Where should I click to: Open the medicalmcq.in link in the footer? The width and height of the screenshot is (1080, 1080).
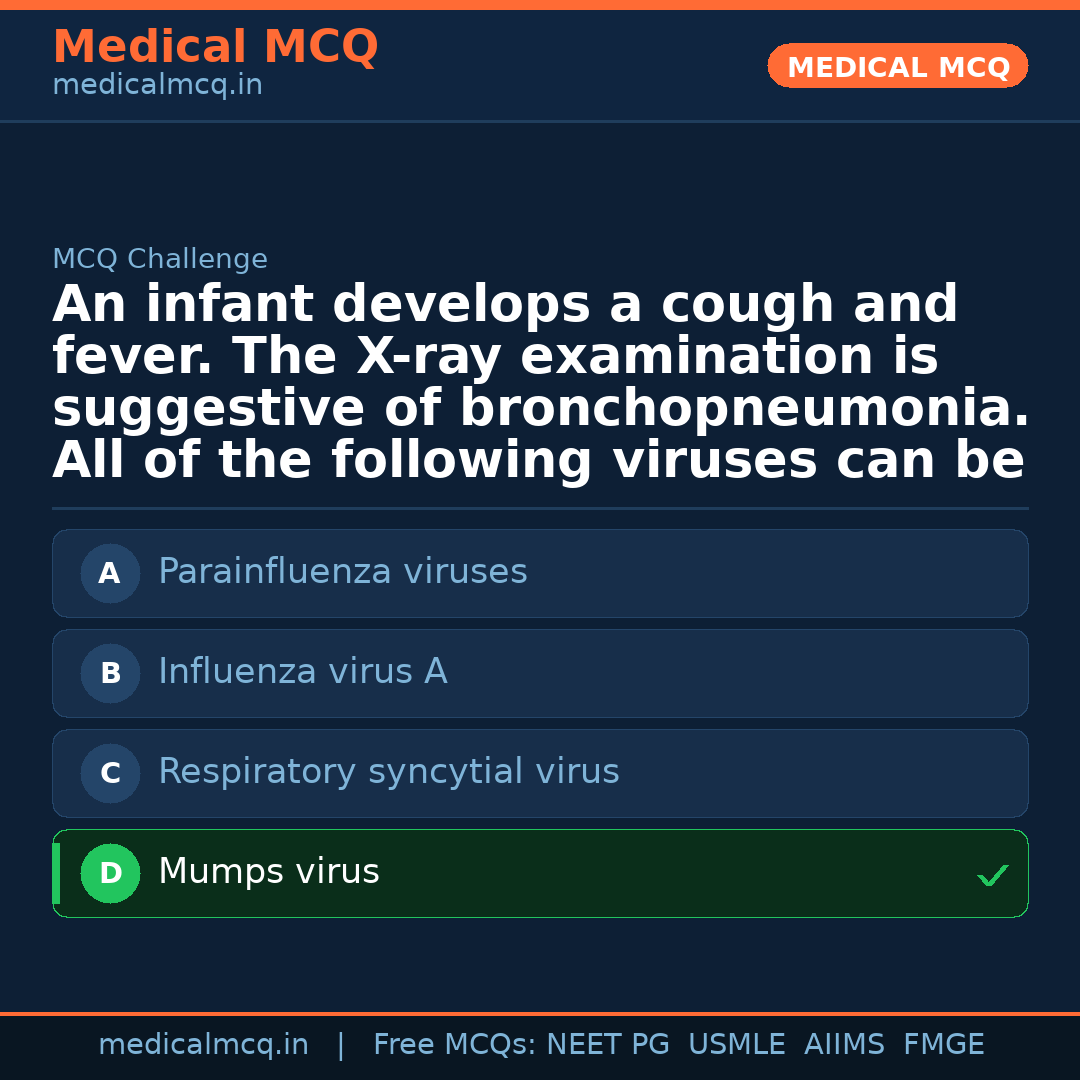coord(203,1045)
